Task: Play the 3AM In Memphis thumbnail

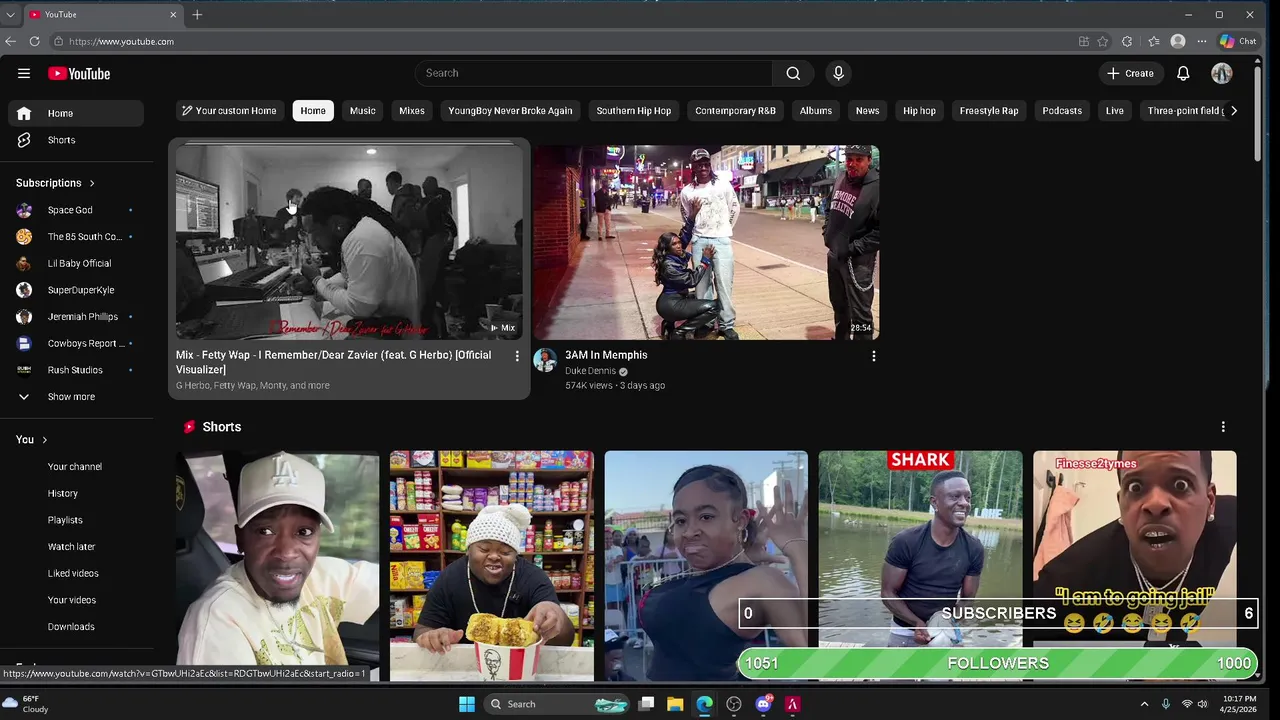Action: 706,242
